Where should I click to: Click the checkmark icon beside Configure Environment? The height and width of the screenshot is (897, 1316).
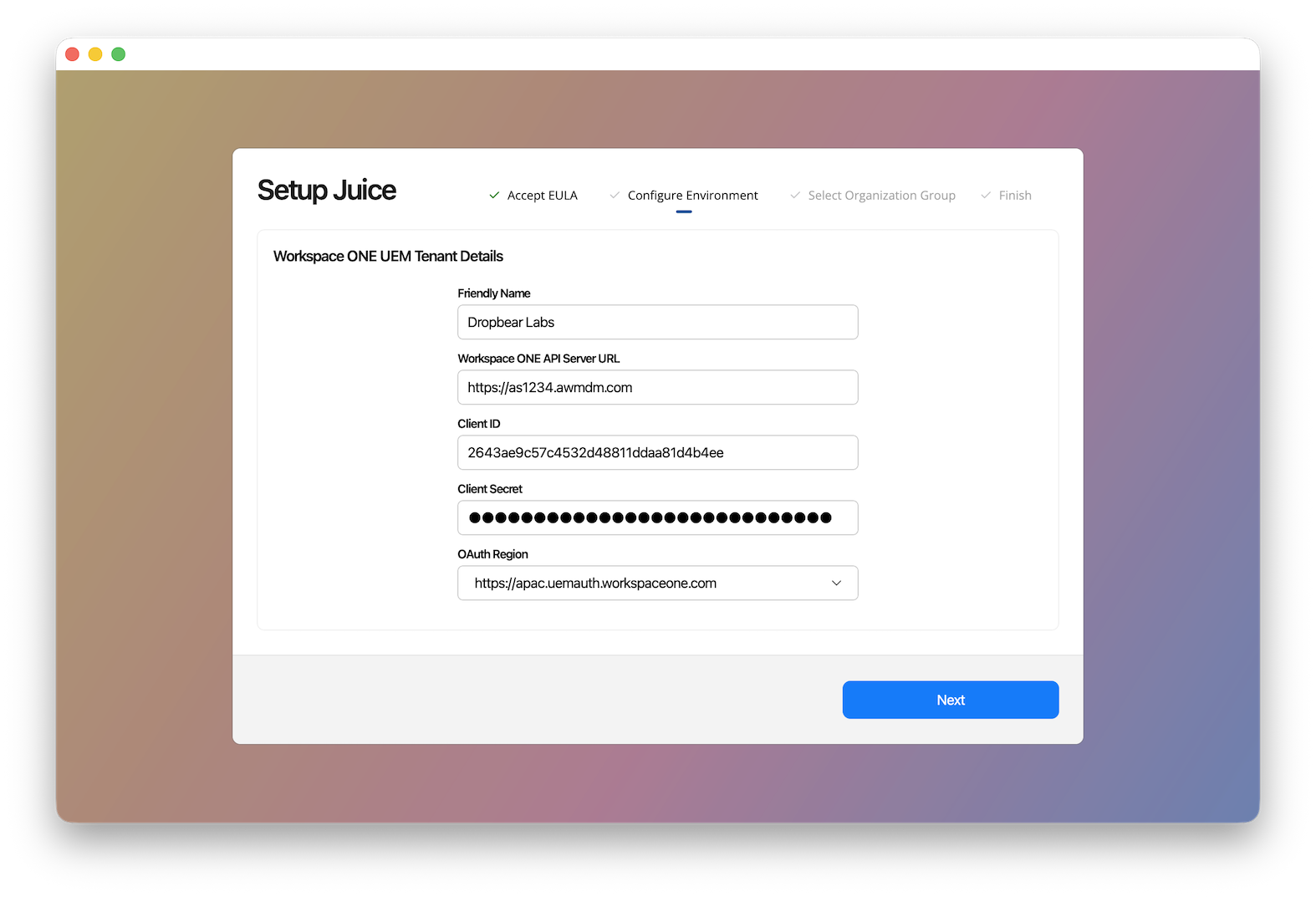[615, 196]
